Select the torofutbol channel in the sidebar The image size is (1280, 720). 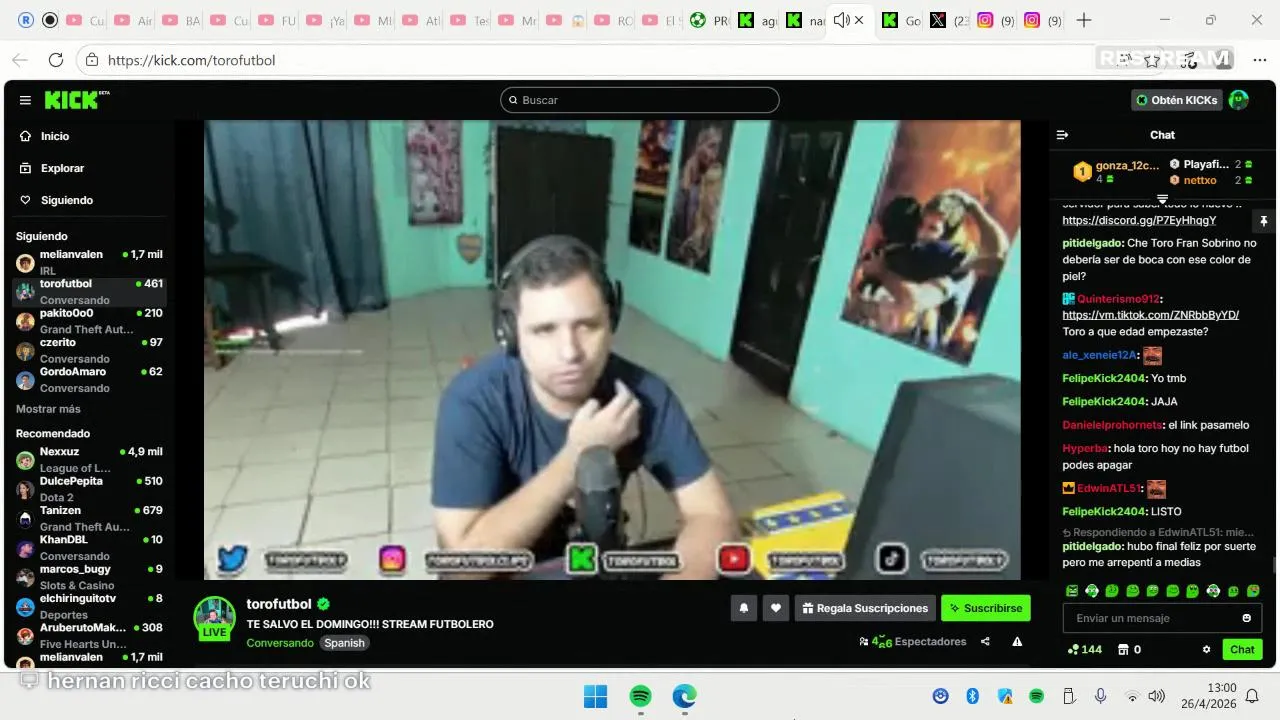89,292
